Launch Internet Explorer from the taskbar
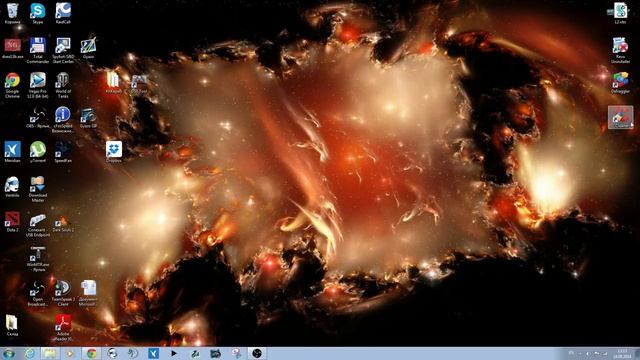The height and width of the screenshot is (360, 640). click(x=29, y=353)
